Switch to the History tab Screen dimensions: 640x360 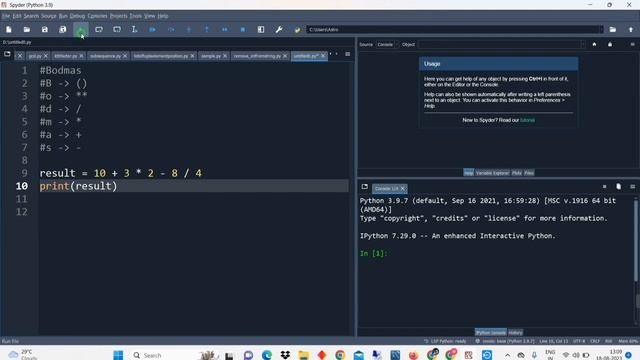click(516, 332)
